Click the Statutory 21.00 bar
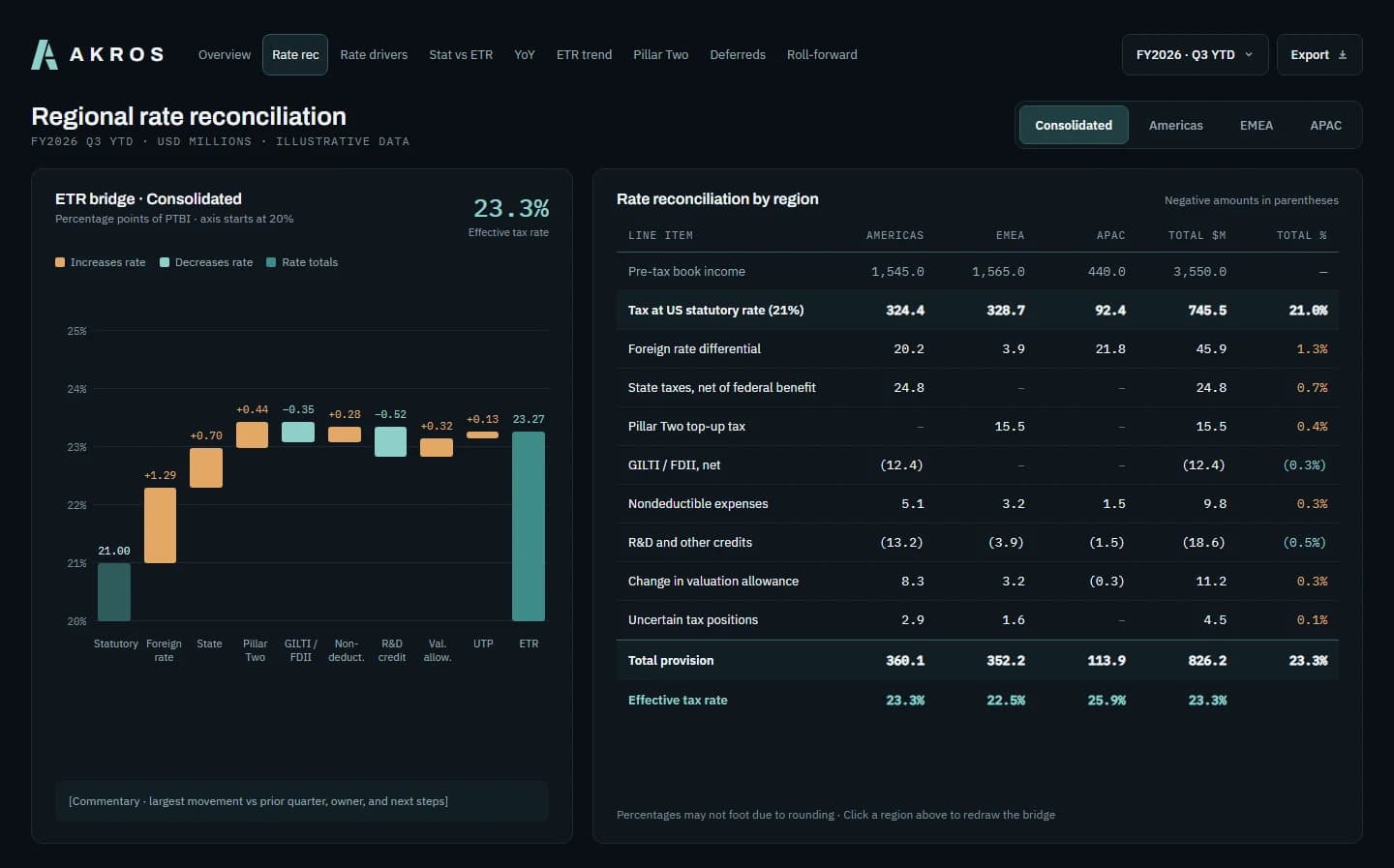The image size is (1394, 868). [114, 591]
